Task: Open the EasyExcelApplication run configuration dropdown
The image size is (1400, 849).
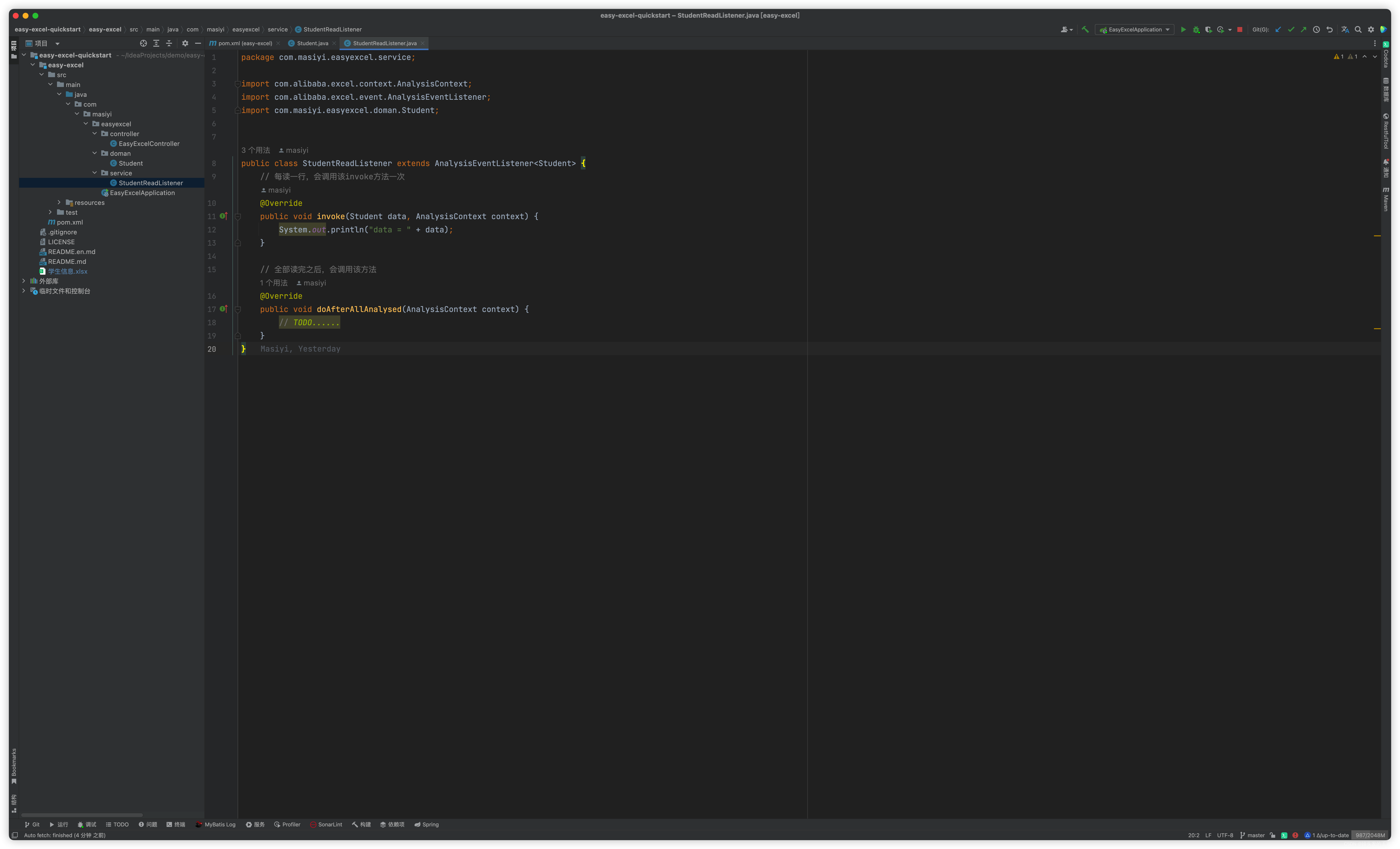Action: click(1135, 29)
